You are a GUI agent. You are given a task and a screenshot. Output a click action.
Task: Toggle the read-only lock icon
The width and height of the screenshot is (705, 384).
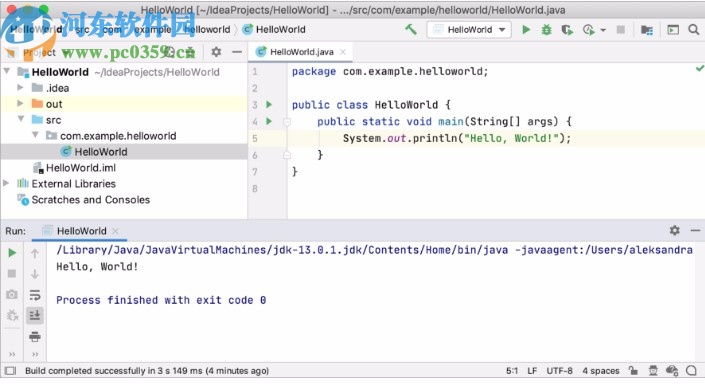coord(634,371)
